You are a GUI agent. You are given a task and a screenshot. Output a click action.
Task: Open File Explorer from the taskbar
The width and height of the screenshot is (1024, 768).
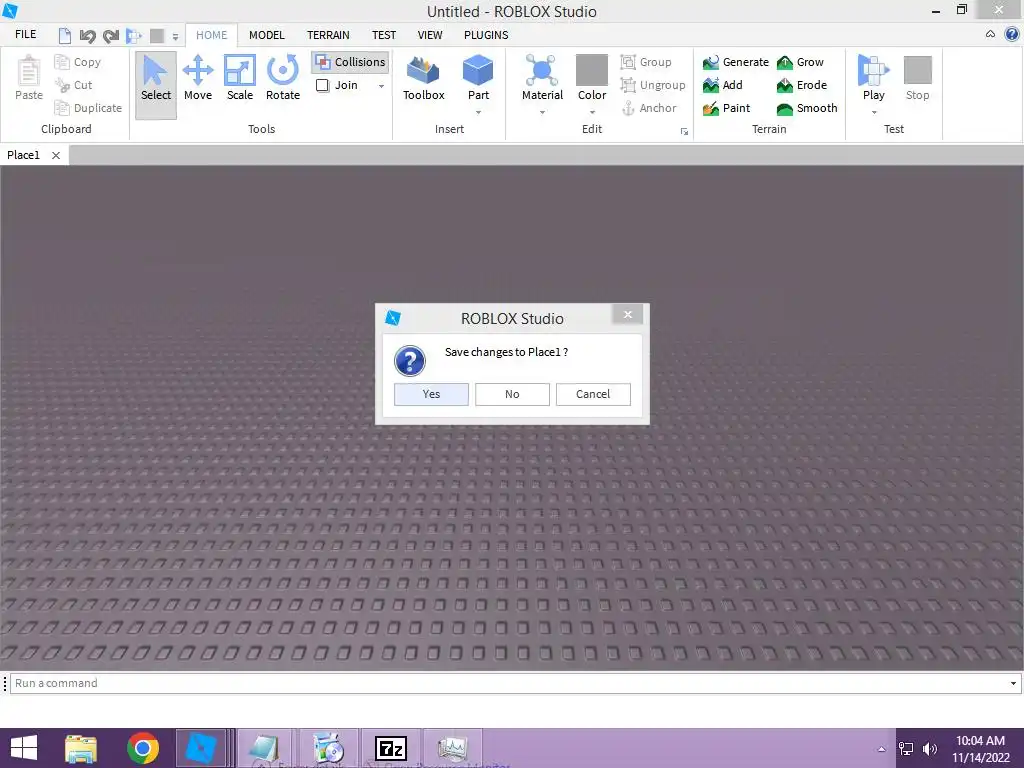tap(81, 748)
